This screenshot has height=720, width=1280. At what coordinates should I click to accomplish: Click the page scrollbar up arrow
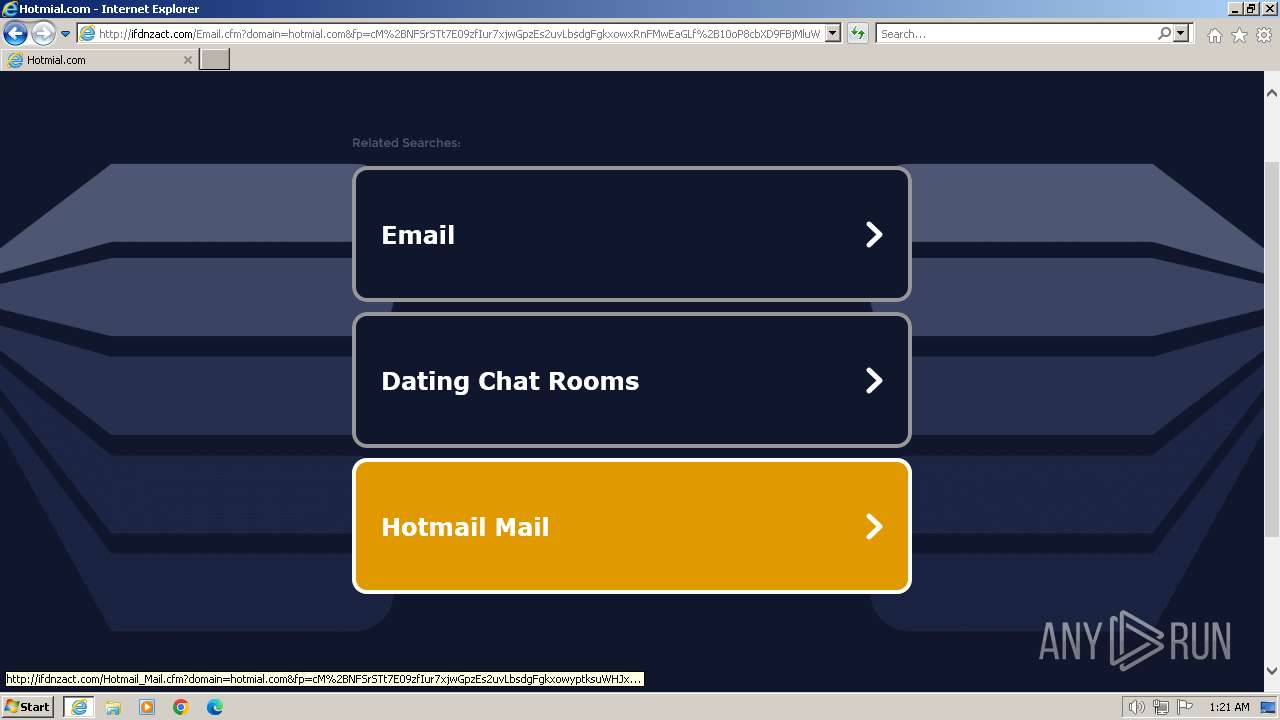tap(1272, 93)
